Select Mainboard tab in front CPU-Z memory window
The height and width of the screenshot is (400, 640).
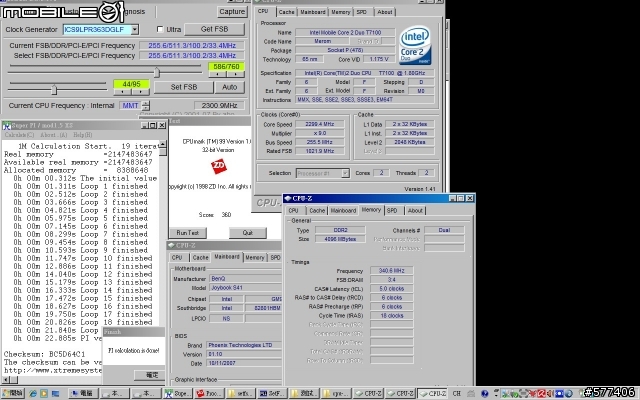click(x=343, y=211)
